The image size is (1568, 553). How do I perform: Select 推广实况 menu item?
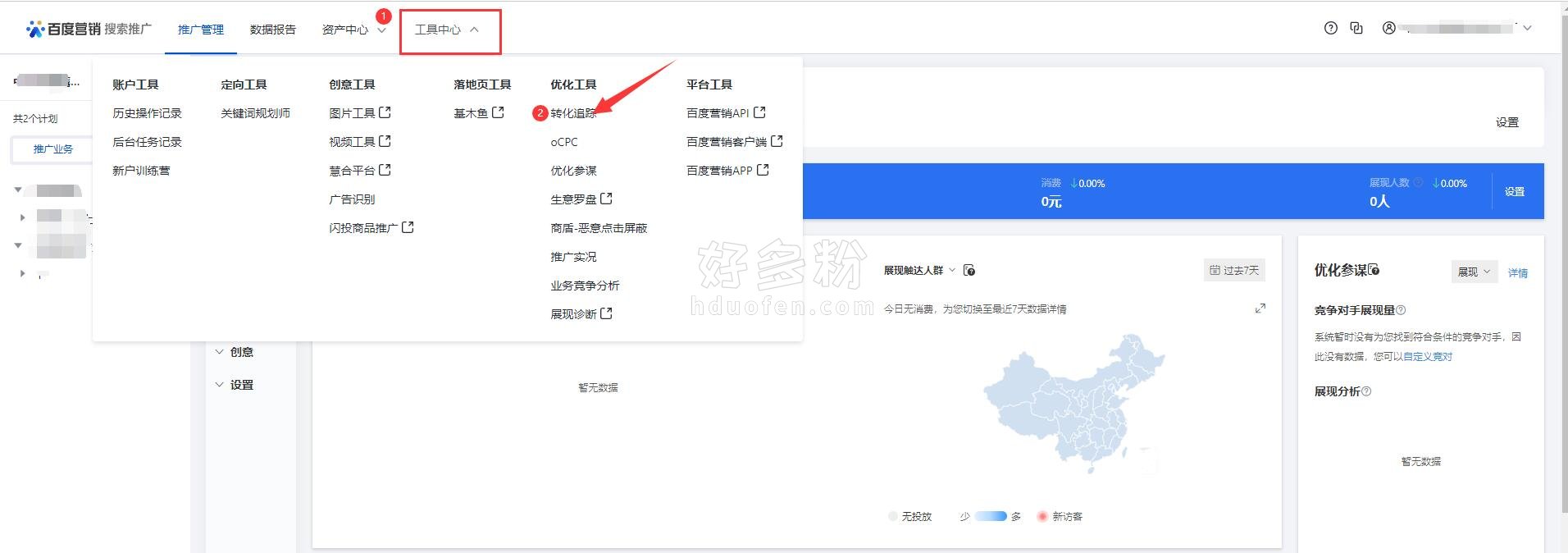tap(573, 257)
